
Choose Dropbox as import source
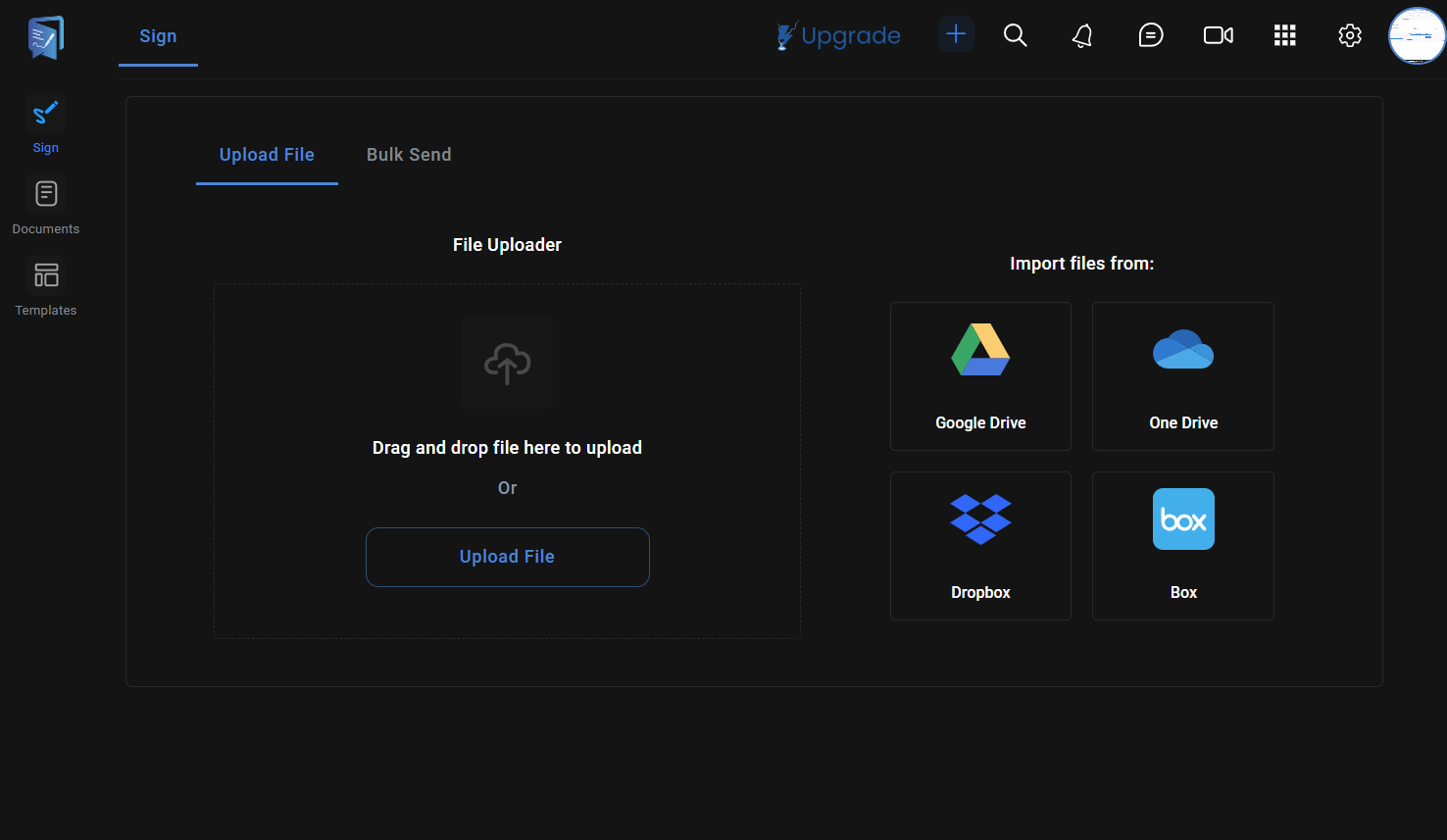pos(980,546)
